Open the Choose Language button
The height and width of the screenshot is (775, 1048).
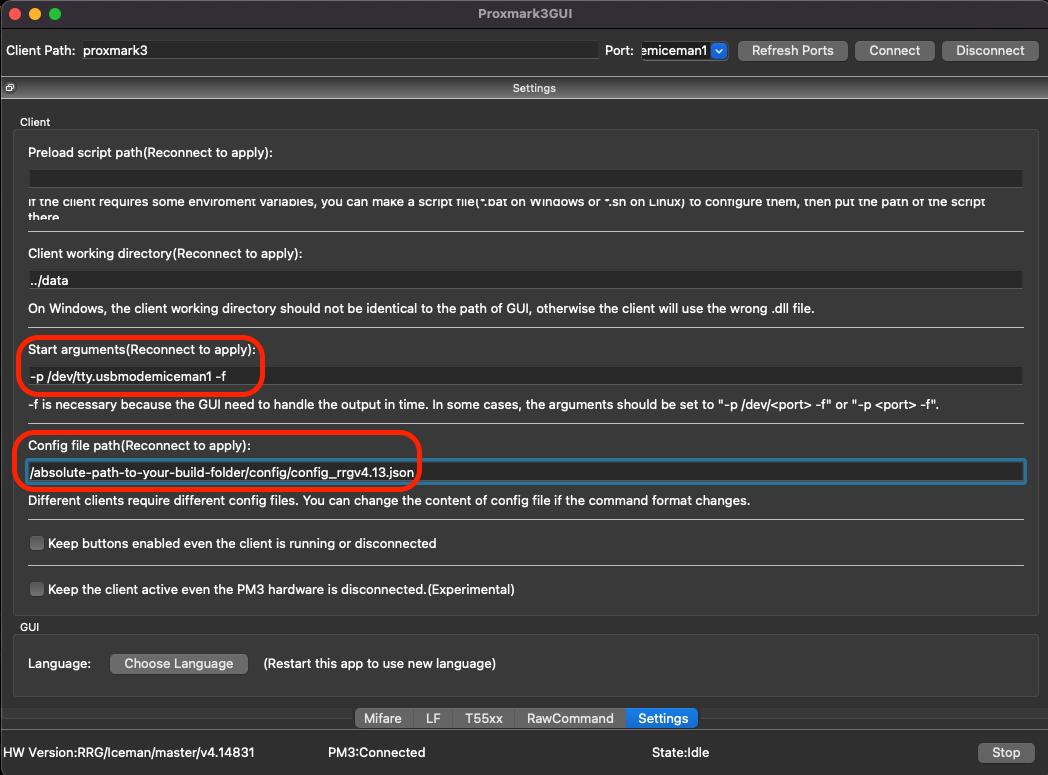click(178, 664)
